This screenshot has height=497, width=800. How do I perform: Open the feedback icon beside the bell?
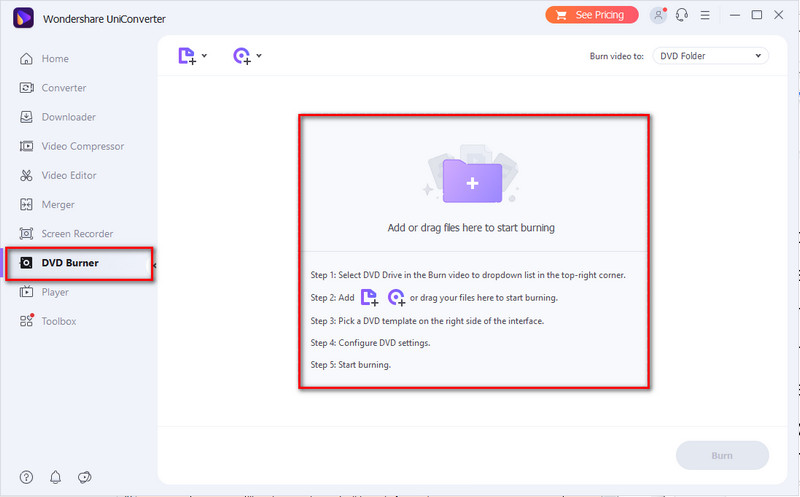pyautogui.click(x=85, y=477)
